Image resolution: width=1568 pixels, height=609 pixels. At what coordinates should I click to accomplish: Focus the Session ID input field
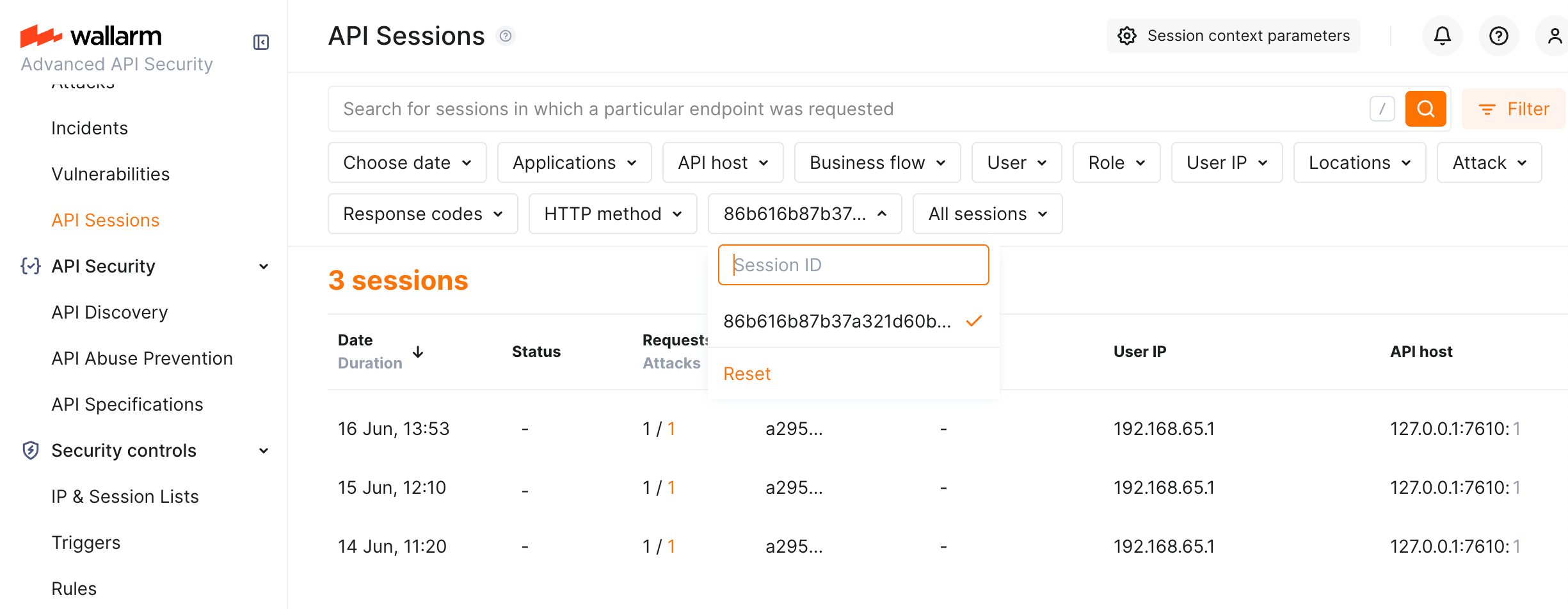[x=853, y=265]
